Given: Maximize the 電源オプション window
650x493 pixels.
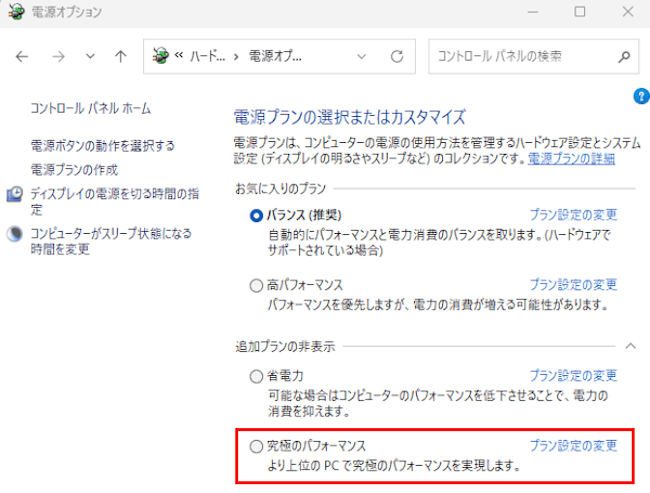Looking at the screenshot, I should [x=580, y=12].
